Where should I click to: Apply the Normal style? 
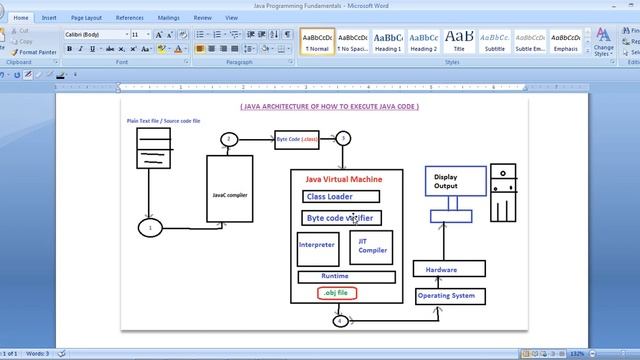[317, 41]
